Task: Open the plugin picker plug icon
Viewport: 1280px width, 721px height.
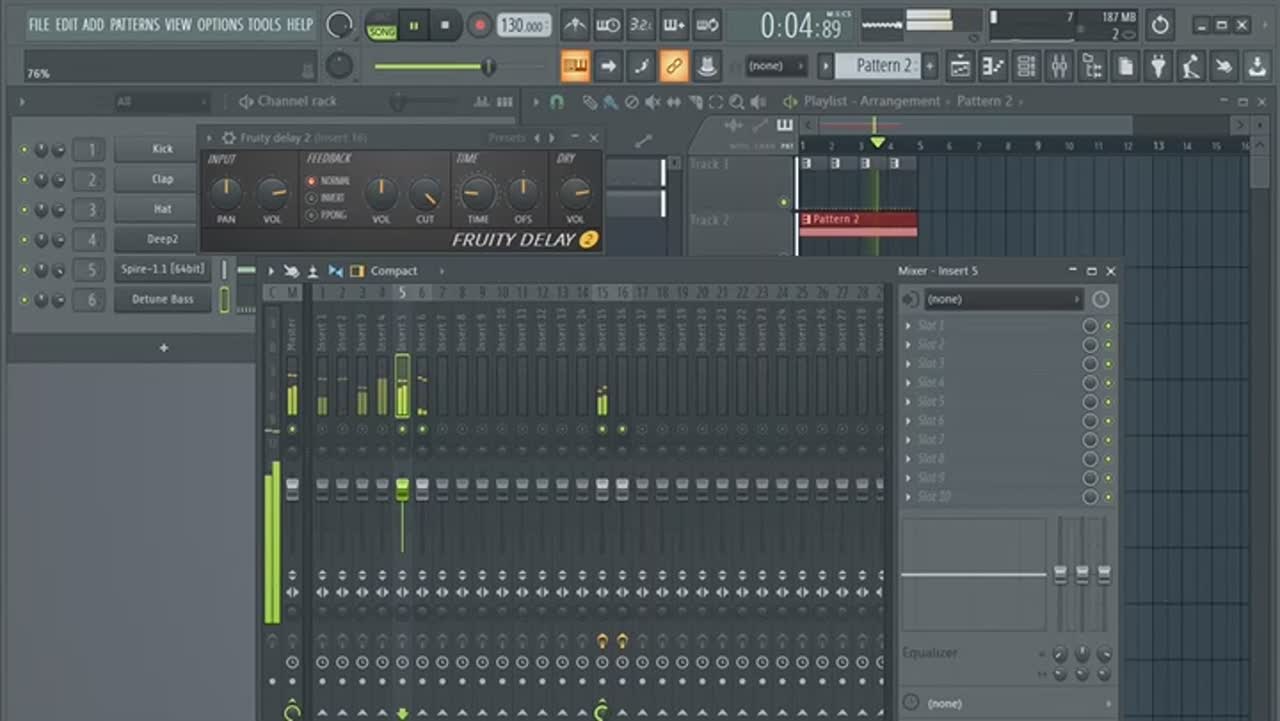Action: (x=1158, y=66)
